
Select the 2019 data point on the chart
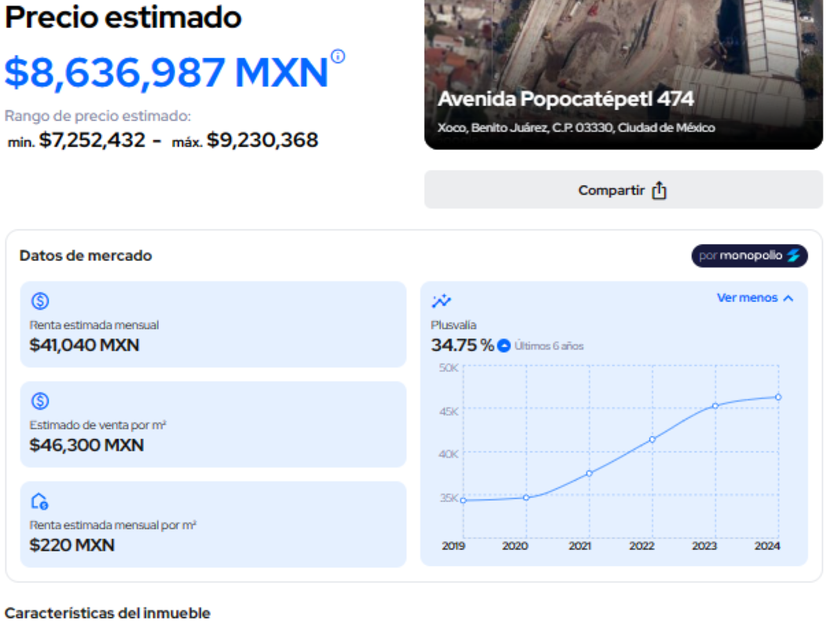[x=463, y=500]
